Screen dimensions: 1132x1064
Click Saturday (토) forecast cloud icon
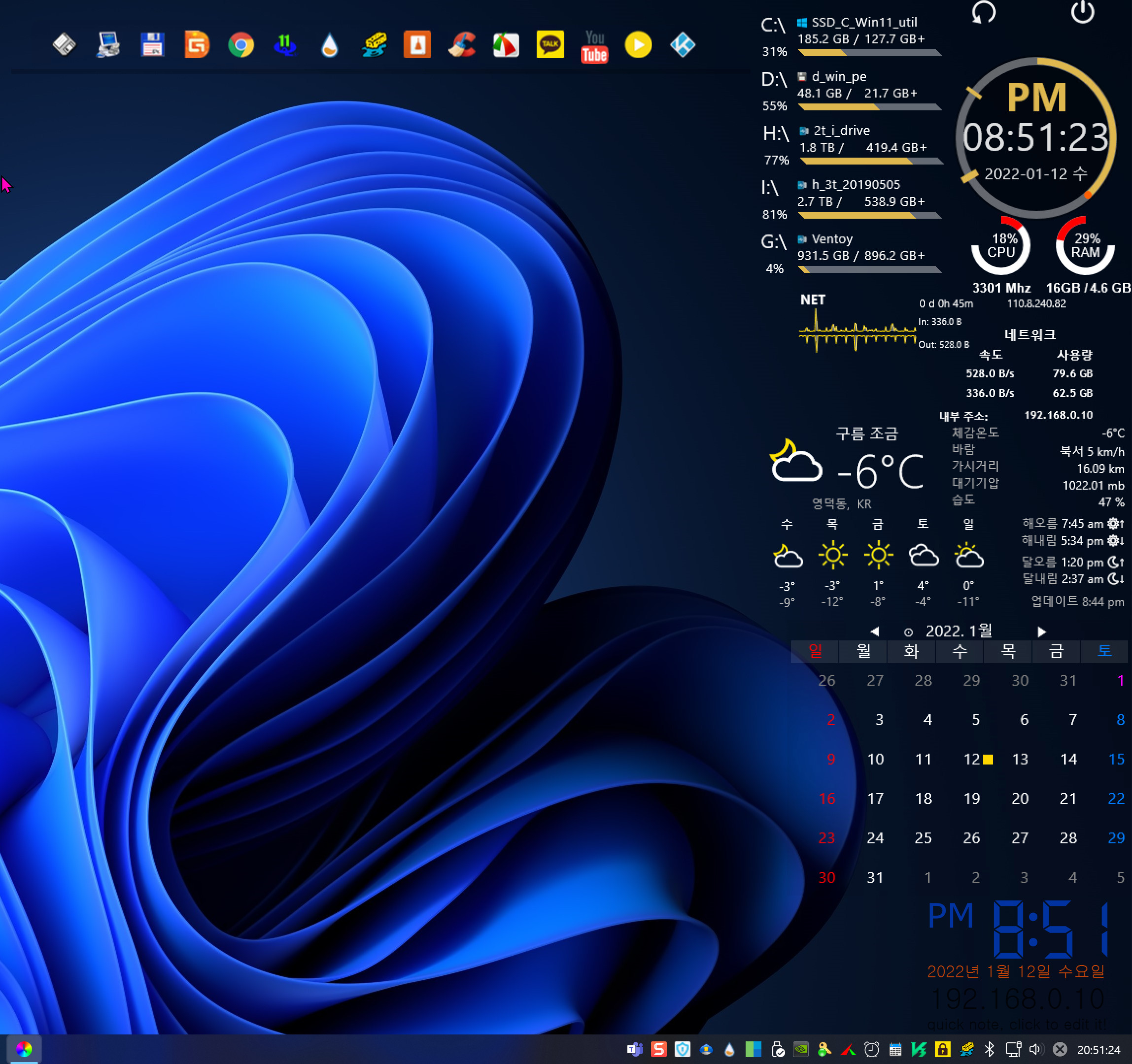tap(923, 555)
